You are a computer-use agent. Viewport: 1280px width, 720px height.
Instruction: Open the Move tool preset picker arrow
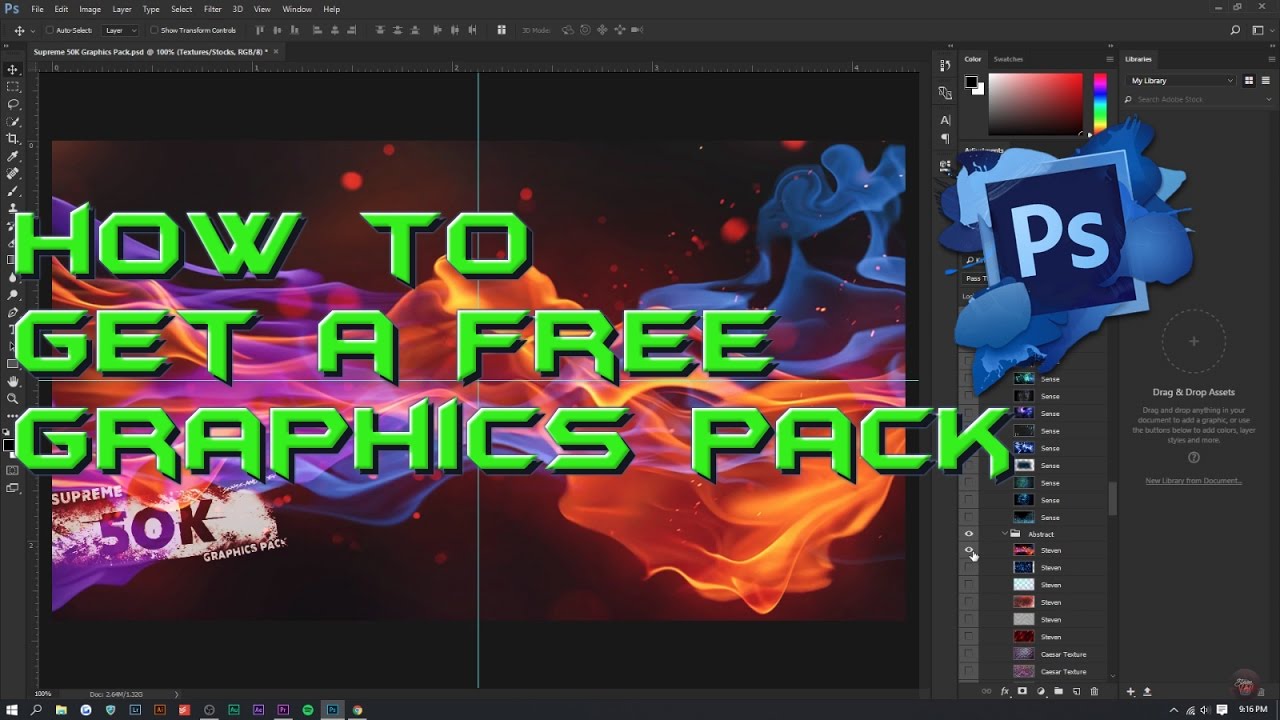tap(32, 30)
